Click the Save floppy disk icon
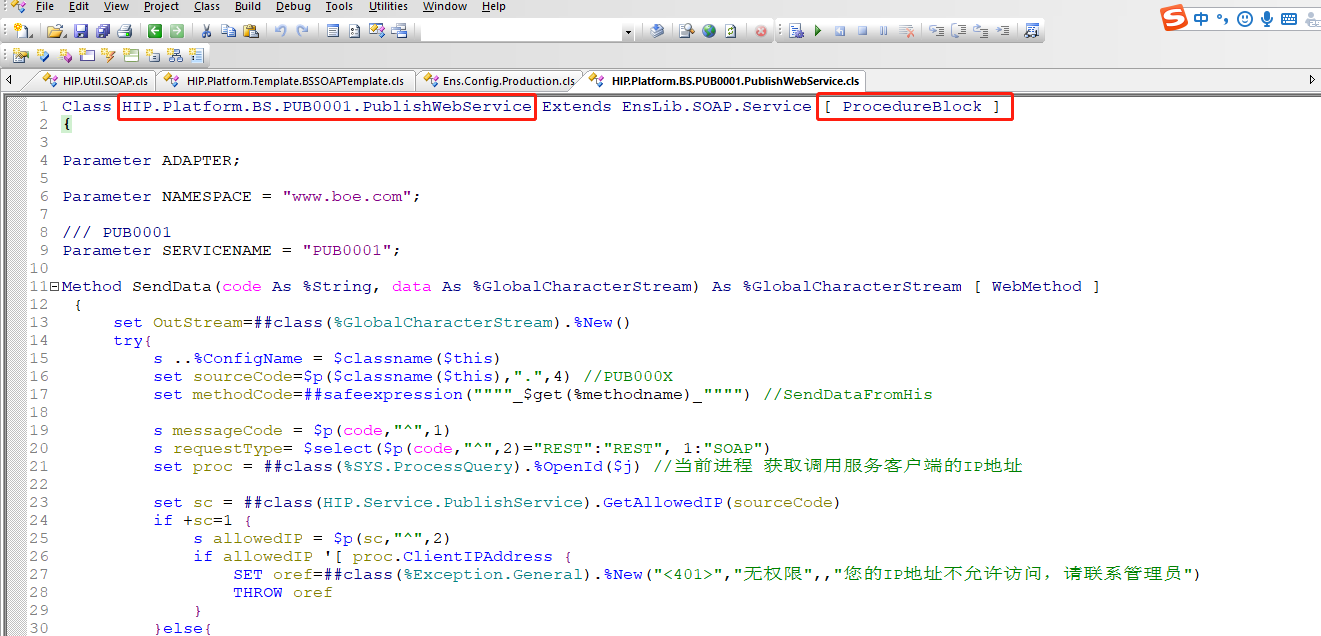 point(81,31)
